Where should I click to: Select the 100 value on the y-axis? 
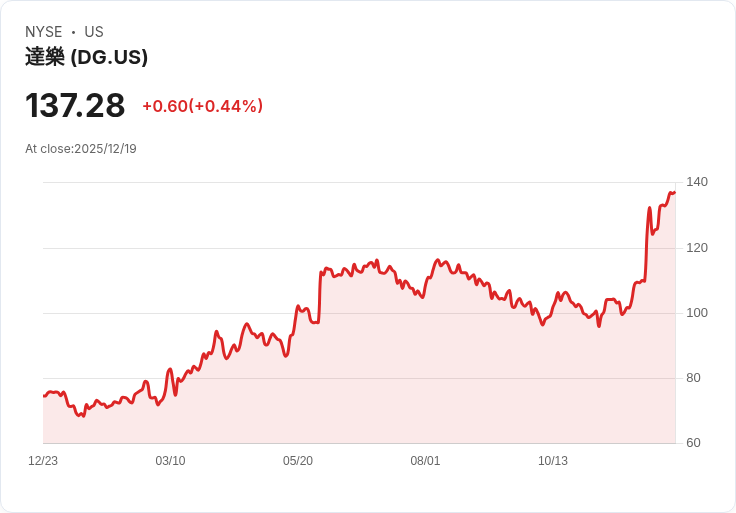[697, 313]
